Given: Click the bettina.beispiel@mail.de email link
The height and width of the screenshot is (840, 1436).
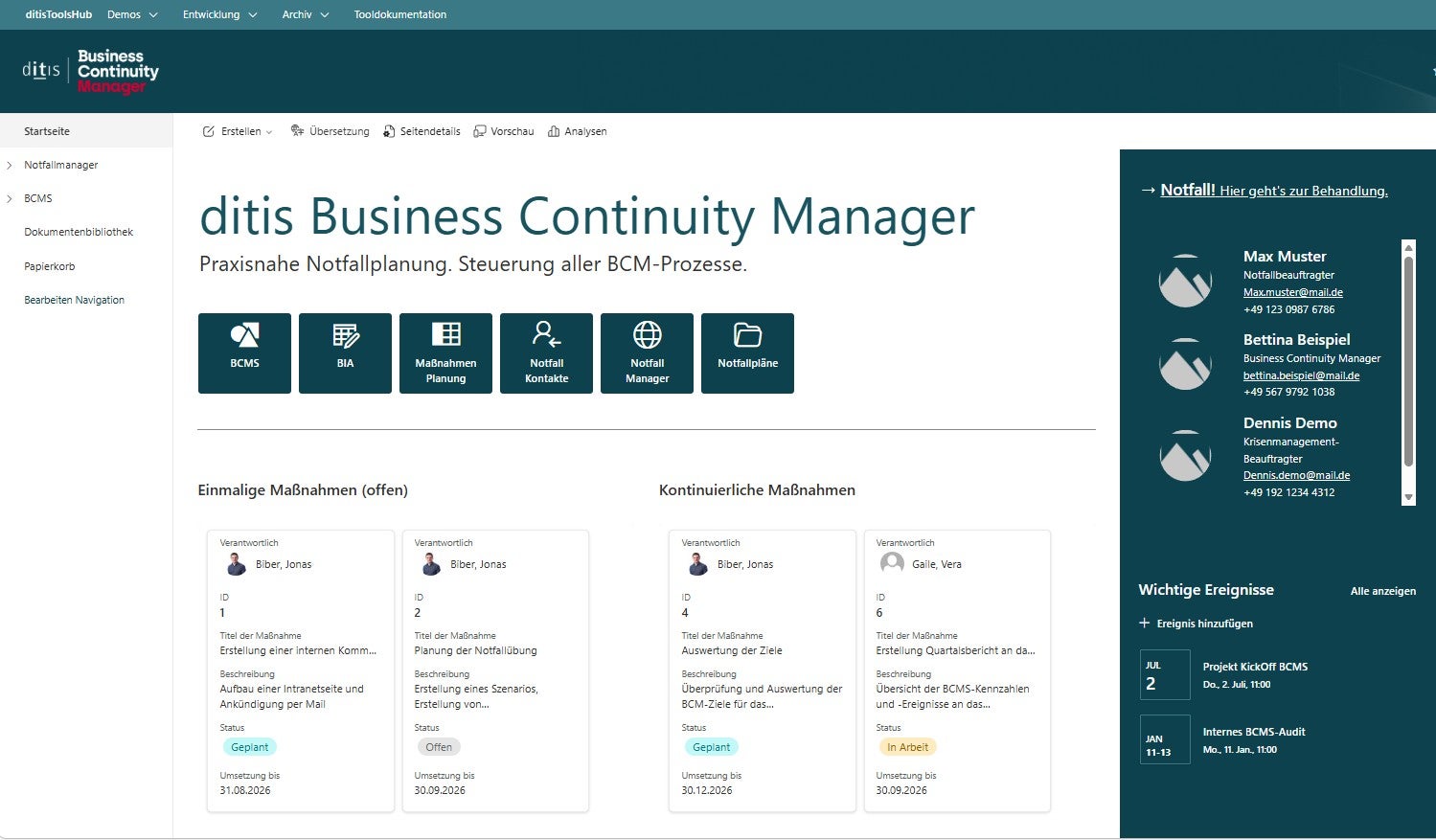Looking at the screenshot, I should point(1301,375).
